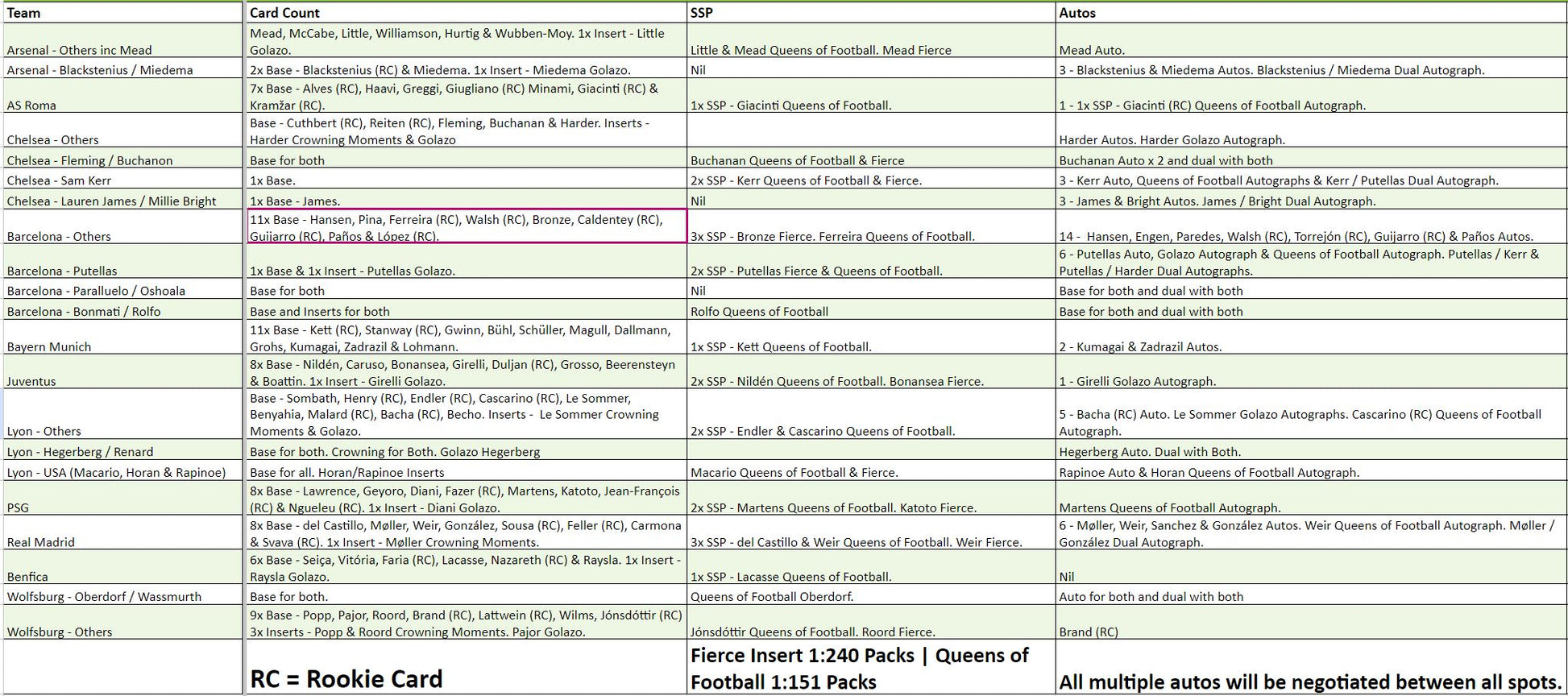Click the "Bayern Munich" team cell
This screenshot has height=696, width=1568.
click(x=122, y=338)
